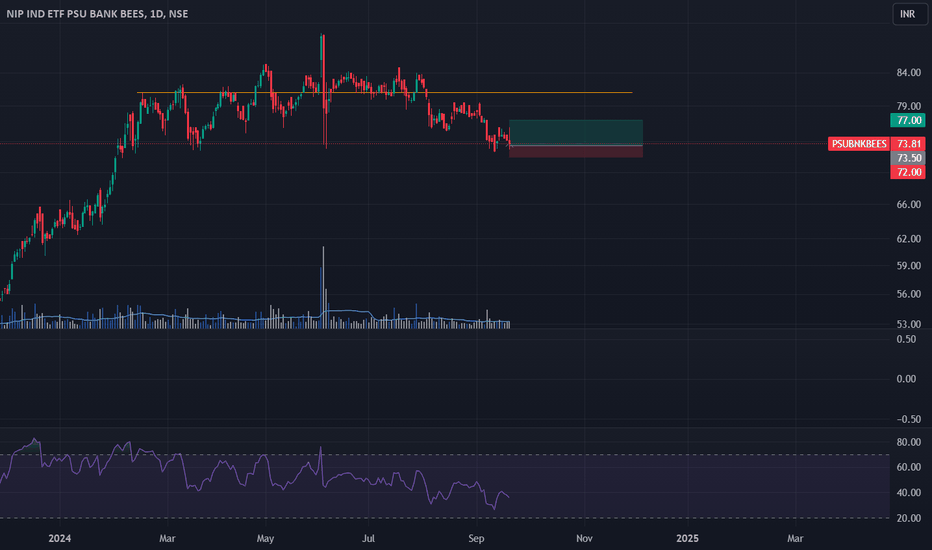Click the Sep label on time axis
Image resolution: width=932 pixels, height=550 pixels.
(476, 538)
